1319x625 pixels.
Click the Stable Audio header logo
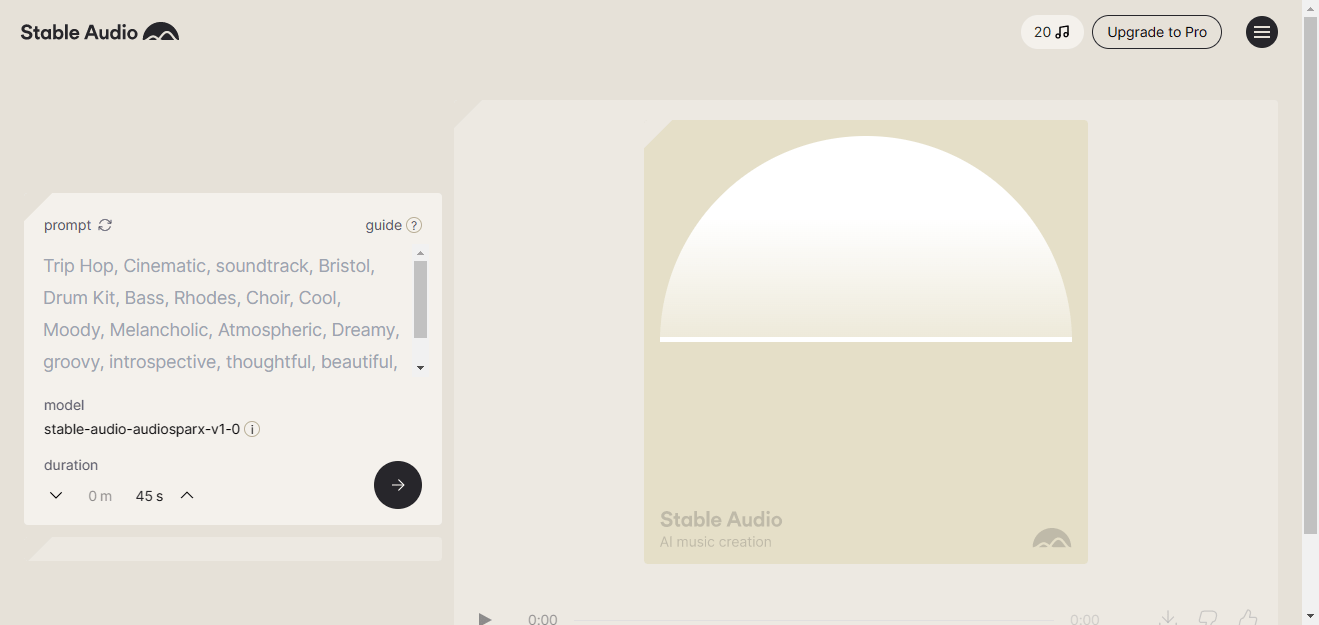(x=98, y=31)
